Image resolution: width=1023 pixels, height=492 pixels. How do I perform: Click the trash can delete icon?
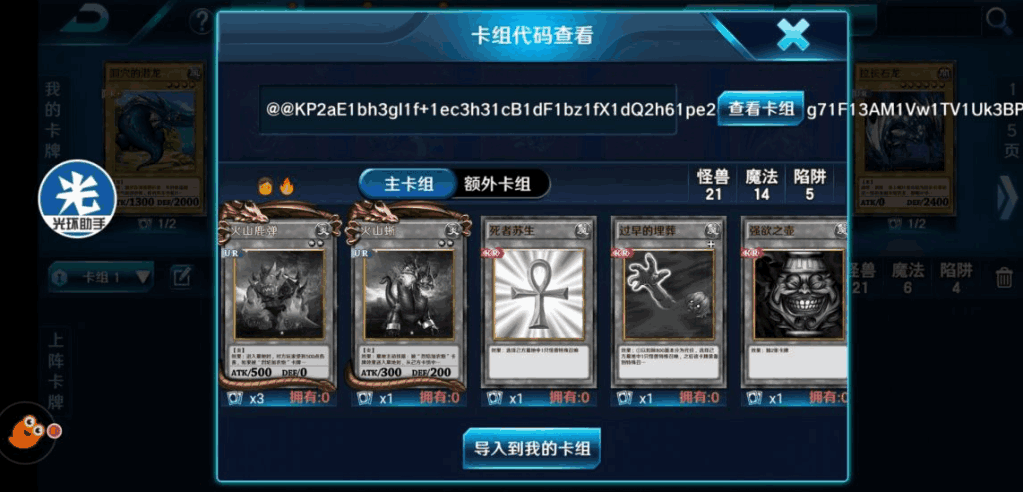click(1003, 277)
